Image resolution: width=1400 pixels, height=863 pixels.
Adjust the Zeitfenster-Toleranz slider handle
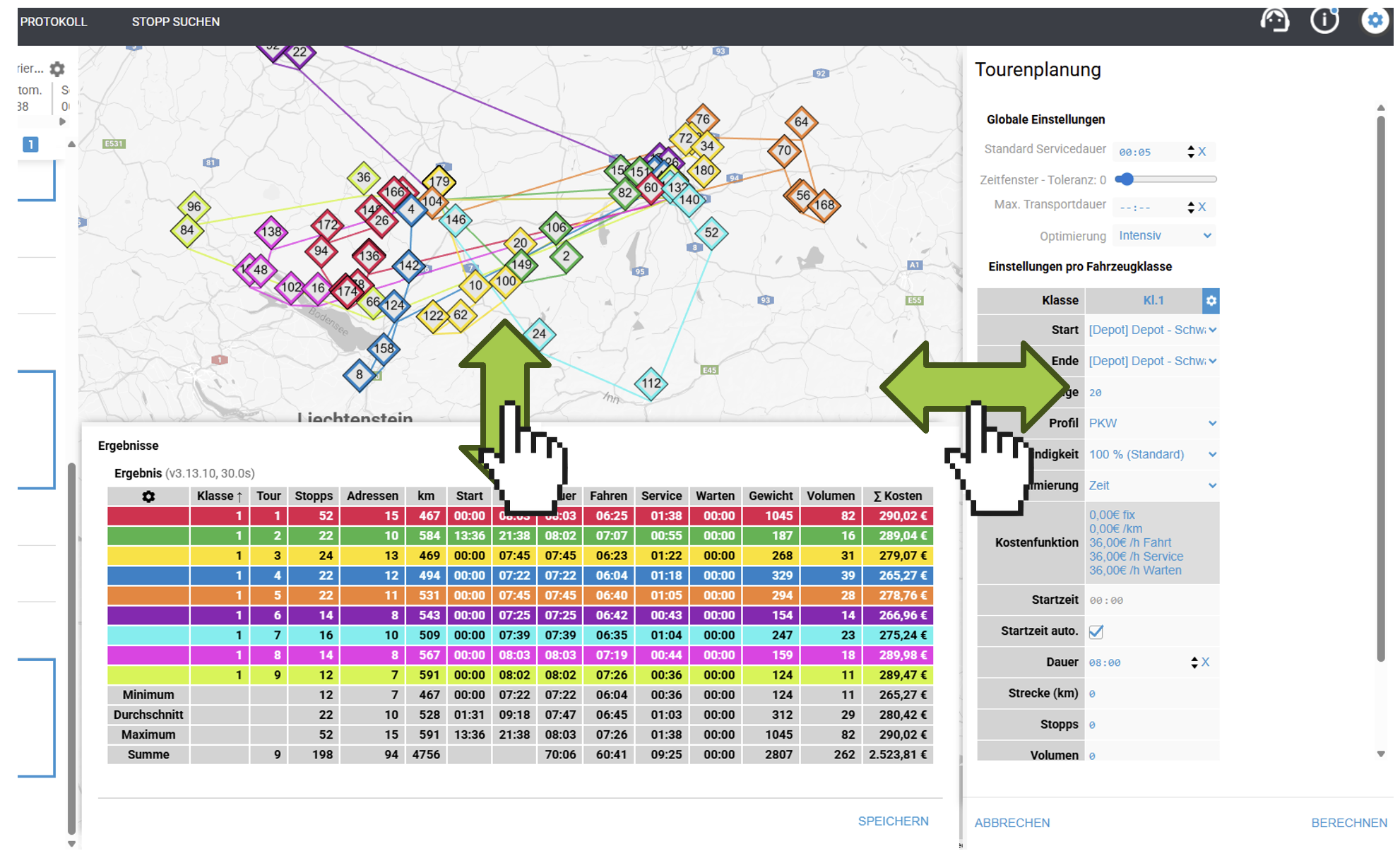[1127, 179]
